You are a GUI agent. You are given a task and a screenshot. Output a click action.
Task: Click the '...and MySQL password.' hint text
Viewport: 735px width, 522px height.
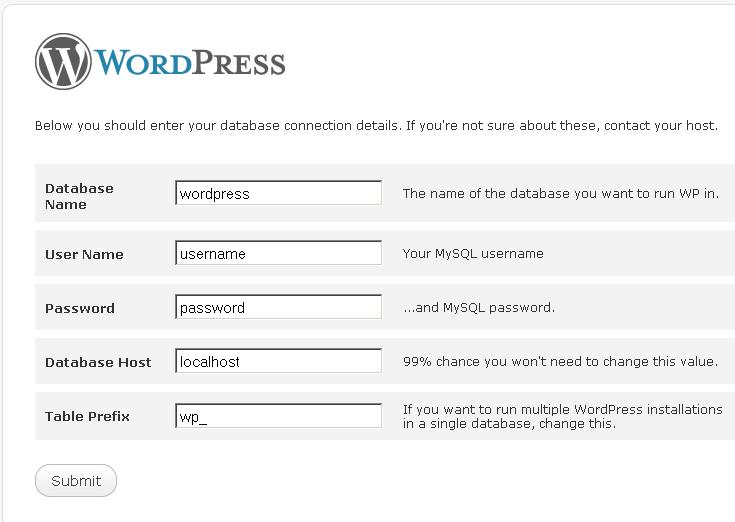478,308
